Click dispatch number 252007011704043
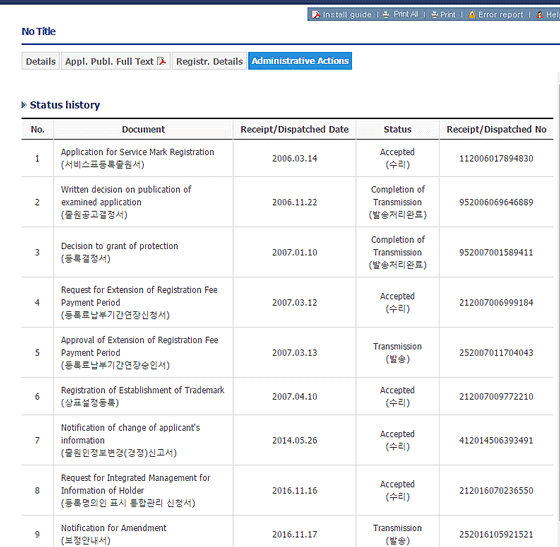The image size is (560, 547). (496, 353)
